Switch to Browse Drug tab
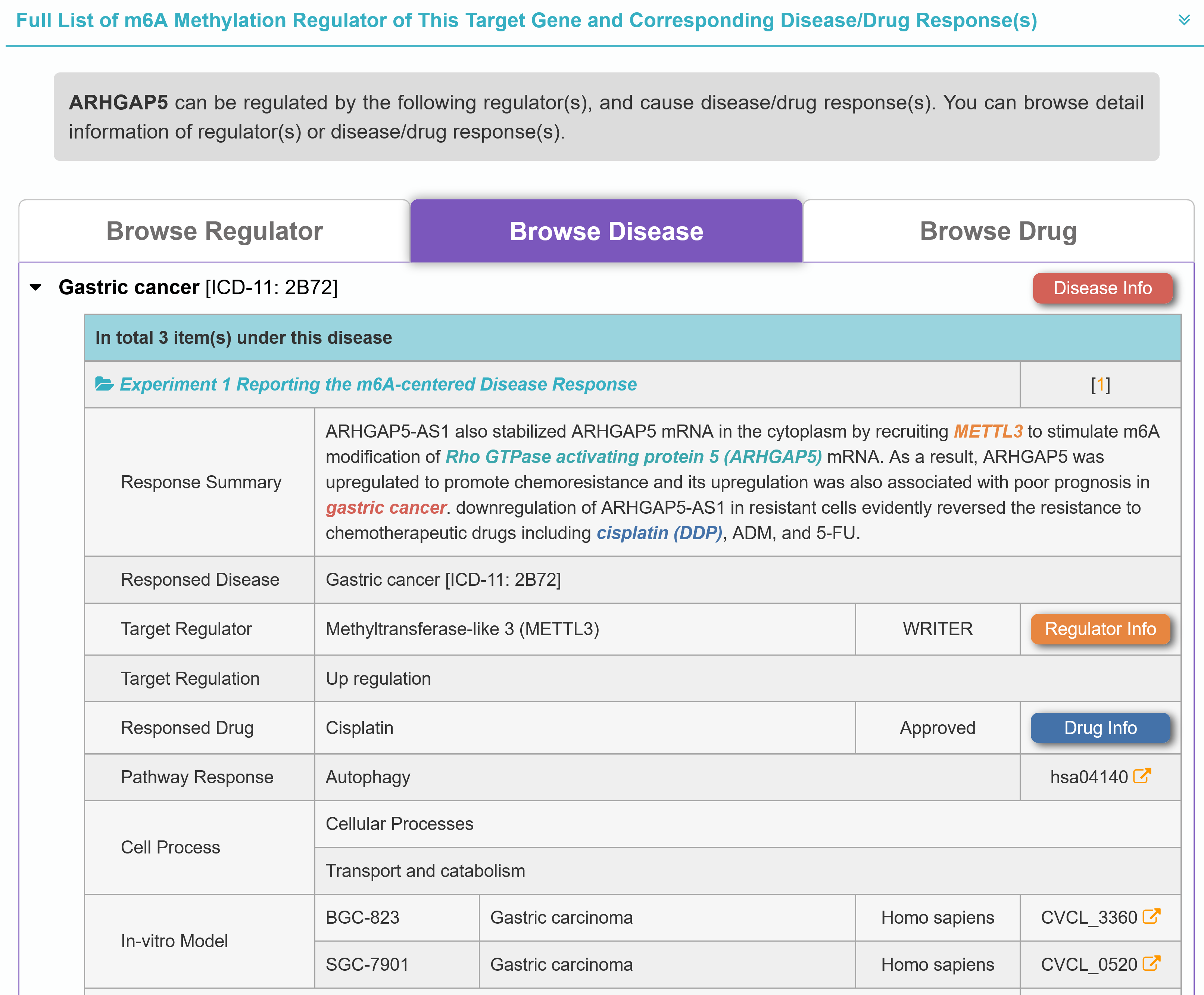Image resolution: width=1204 pixels, height=995 pixels. 998,231
